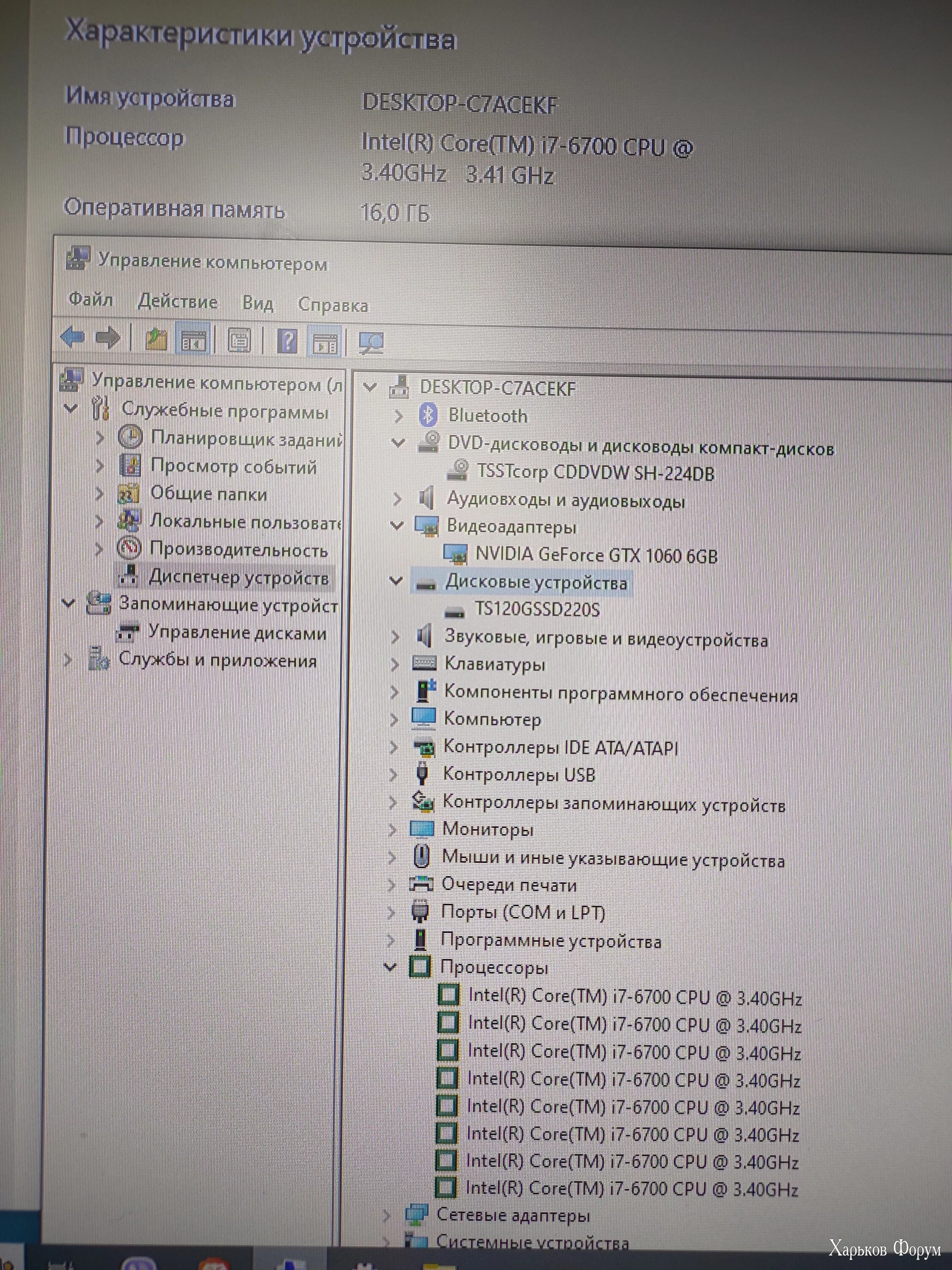Click the device name DESKTOP-C7ACEKF in settings
The height and width of the screenshot is (1270, 952).
pos(459,103)
